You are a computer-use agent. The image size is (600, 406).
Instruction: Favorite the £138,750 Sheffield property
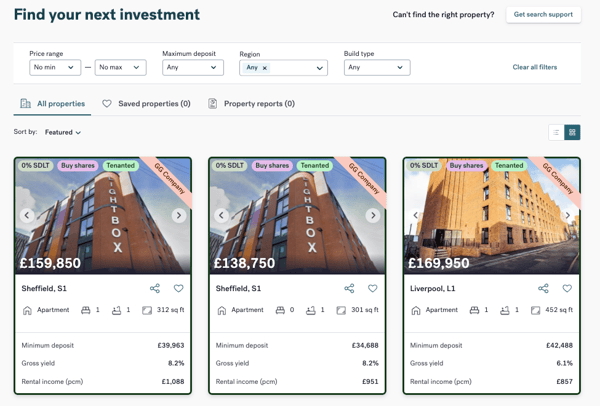pyautogui.click(x=373, y=288)
